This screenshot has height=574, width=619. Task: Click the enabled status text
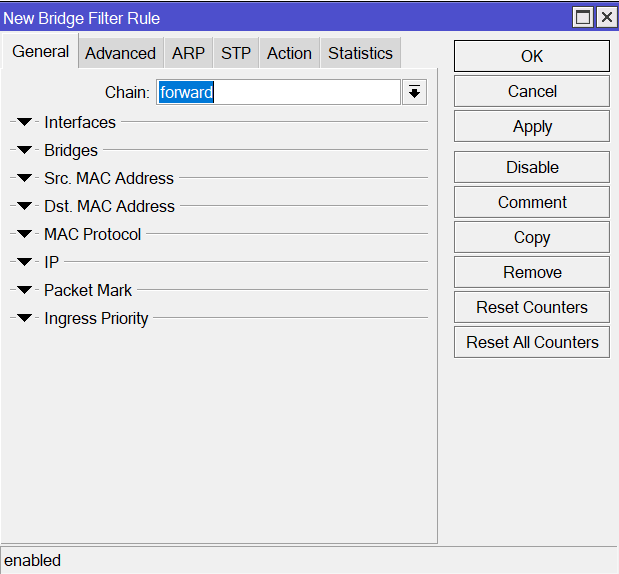point(32,561)
